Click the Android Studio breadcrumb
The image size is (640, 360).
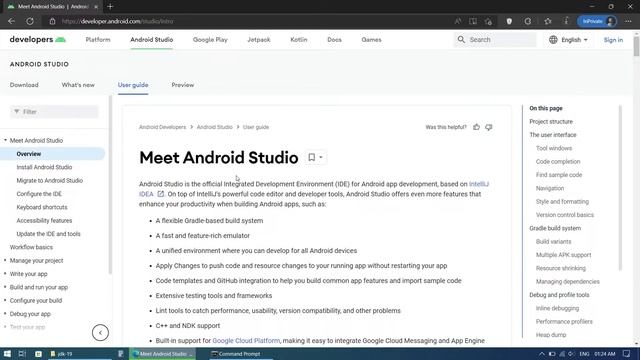pos(215,127)
